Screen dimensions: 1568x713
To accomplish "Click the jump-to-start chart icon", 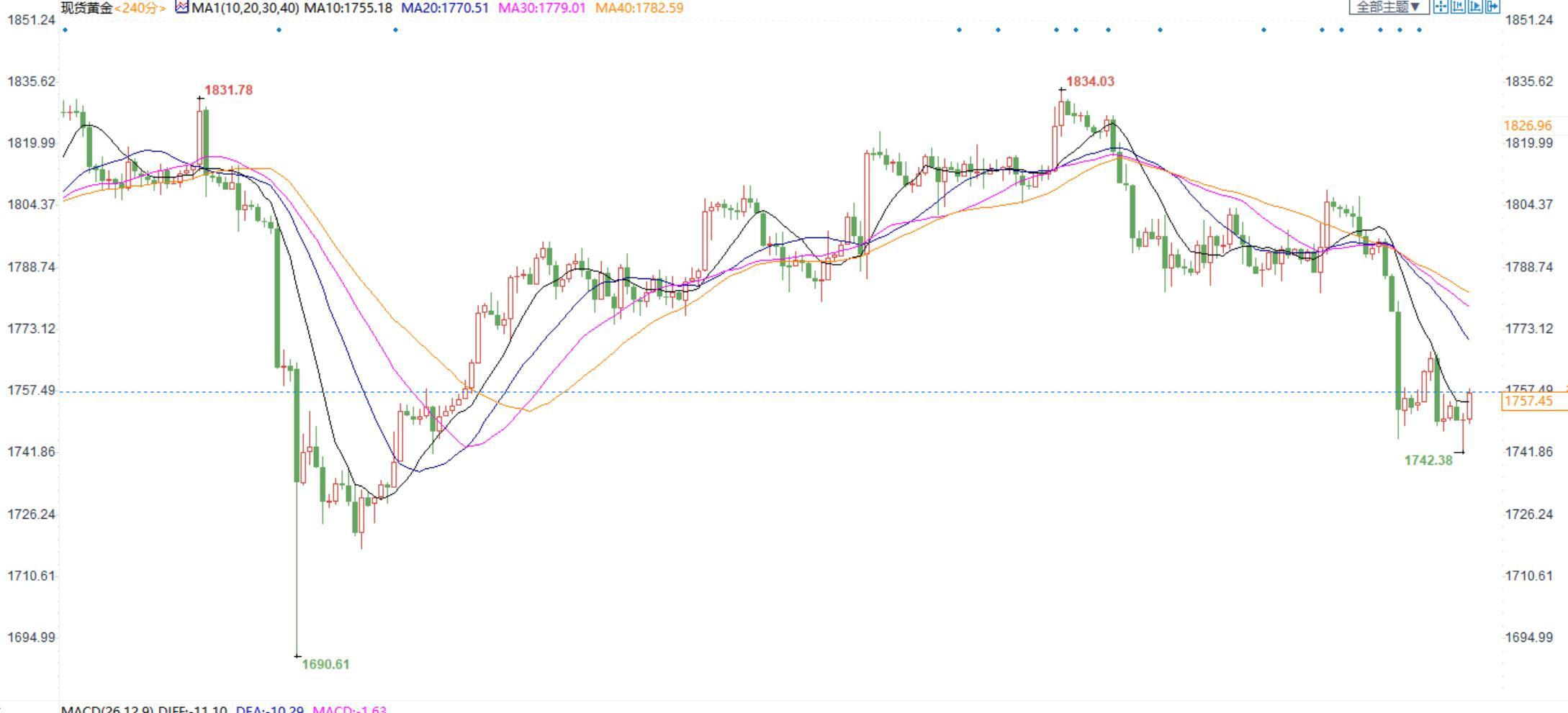I will (1458, 7).
